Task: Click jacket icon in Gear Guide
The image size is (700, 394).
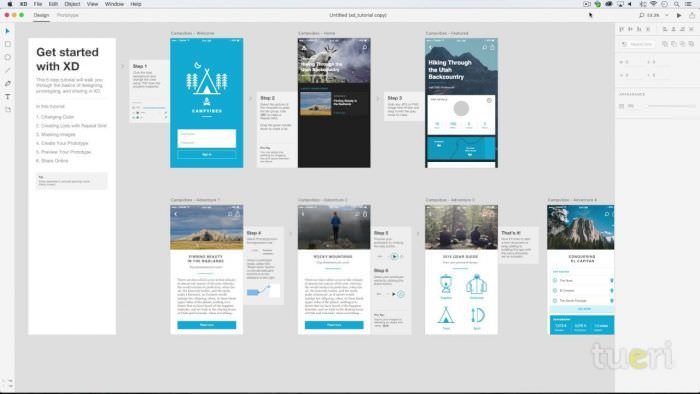Action: click(476, 284)
